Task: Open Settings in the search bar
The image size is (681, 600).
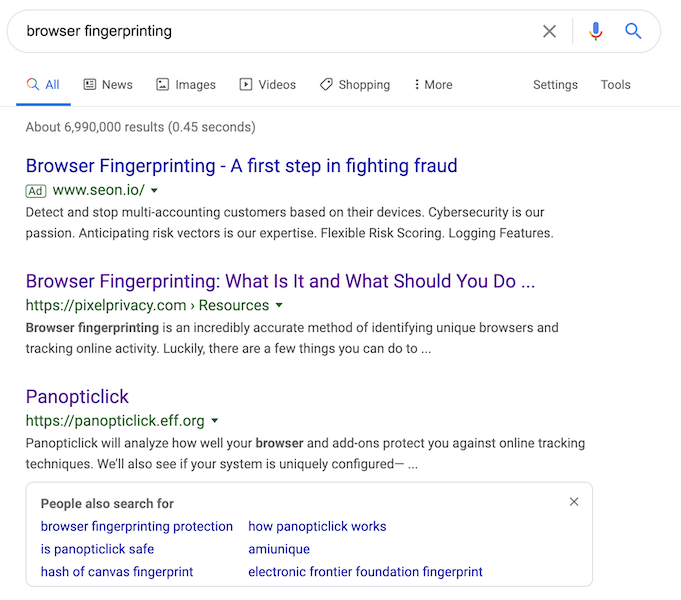Action: (x=555, y=85)
